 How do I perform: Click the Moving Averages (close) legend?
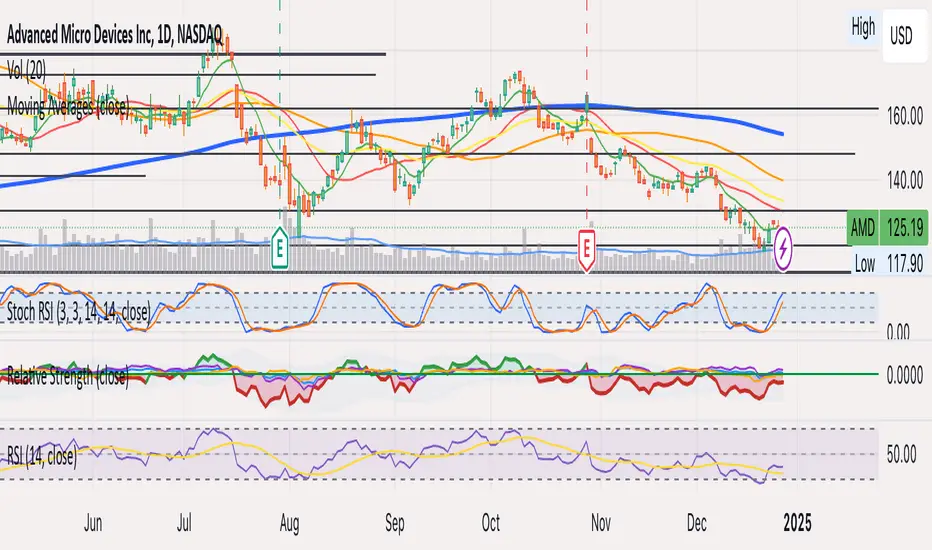point(68,106)
